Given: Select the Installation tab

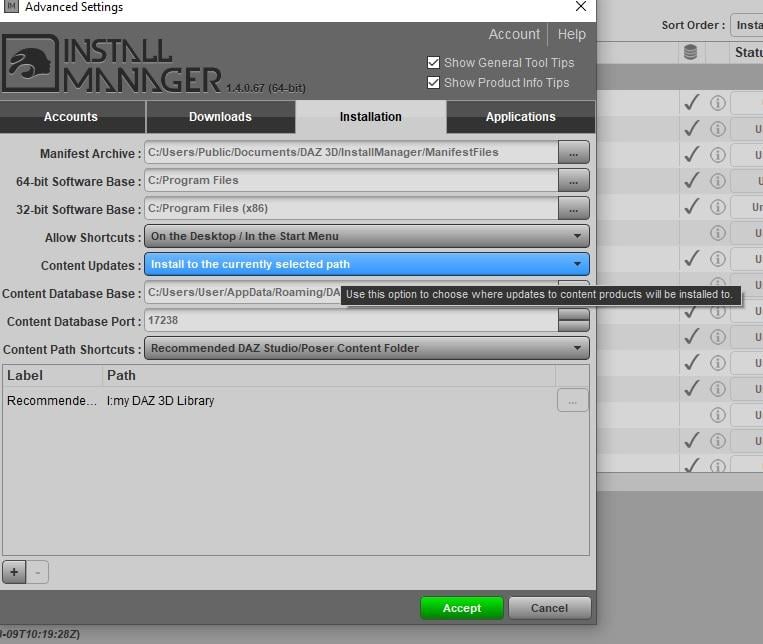Looking at the screenshot, I should (x=371, y=117).
